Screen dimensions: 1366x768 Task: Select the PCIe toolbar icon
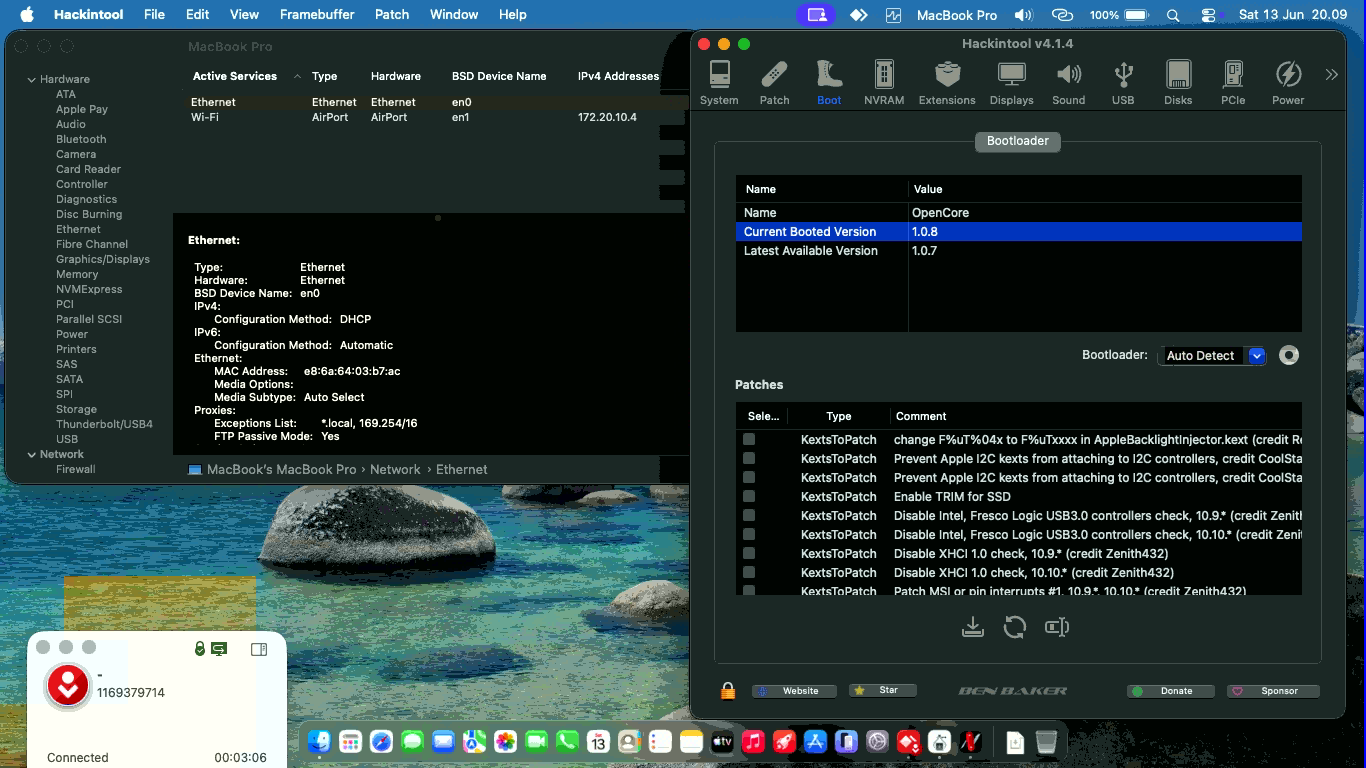coord(1233,83)
